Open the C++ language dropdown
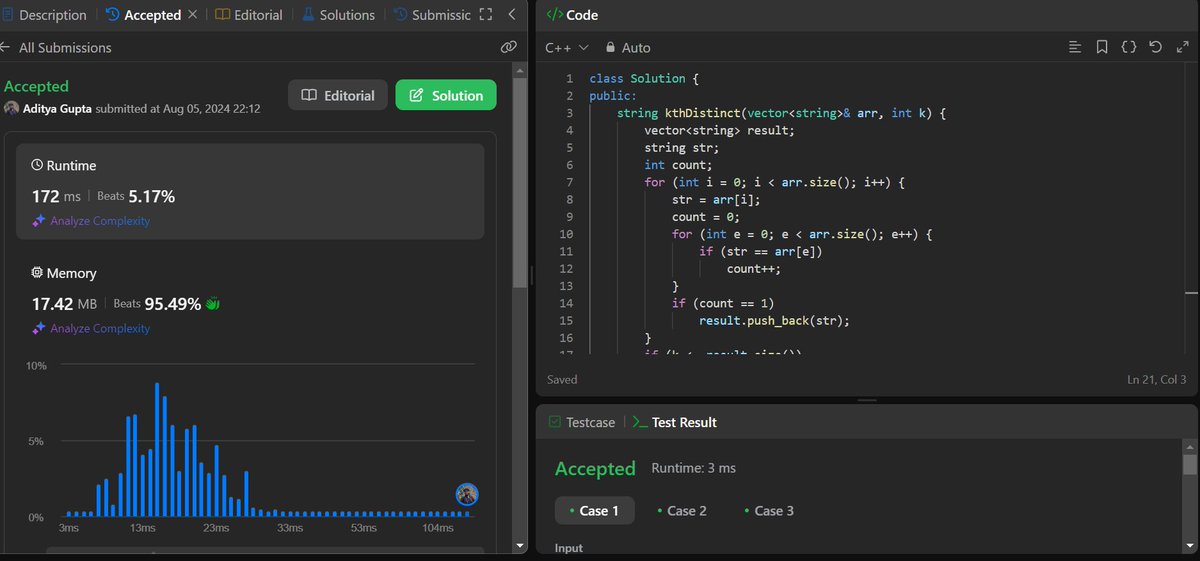1200x561 pixels. pyautogui.click(x=566, y=47)
